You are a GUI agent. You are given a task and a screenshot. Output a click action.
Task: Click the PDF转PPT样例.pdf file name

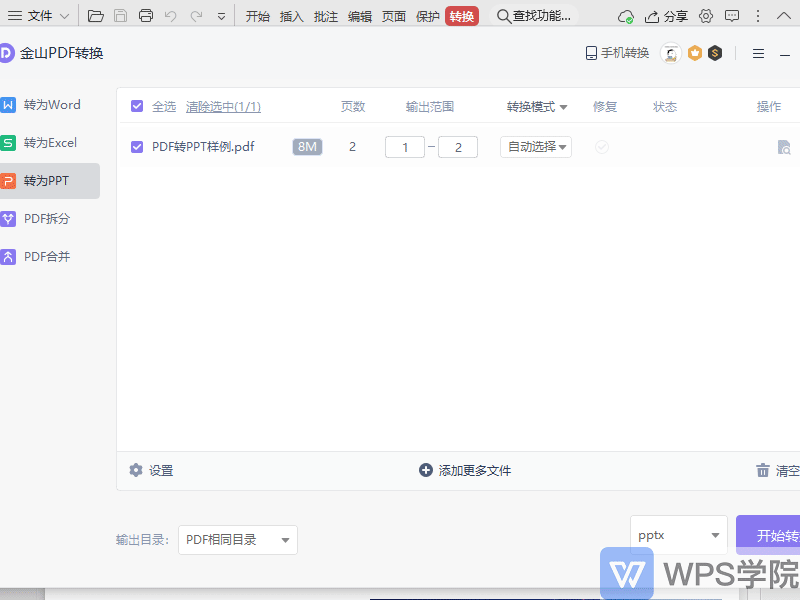pyautogui.click(x=203, y=147)
